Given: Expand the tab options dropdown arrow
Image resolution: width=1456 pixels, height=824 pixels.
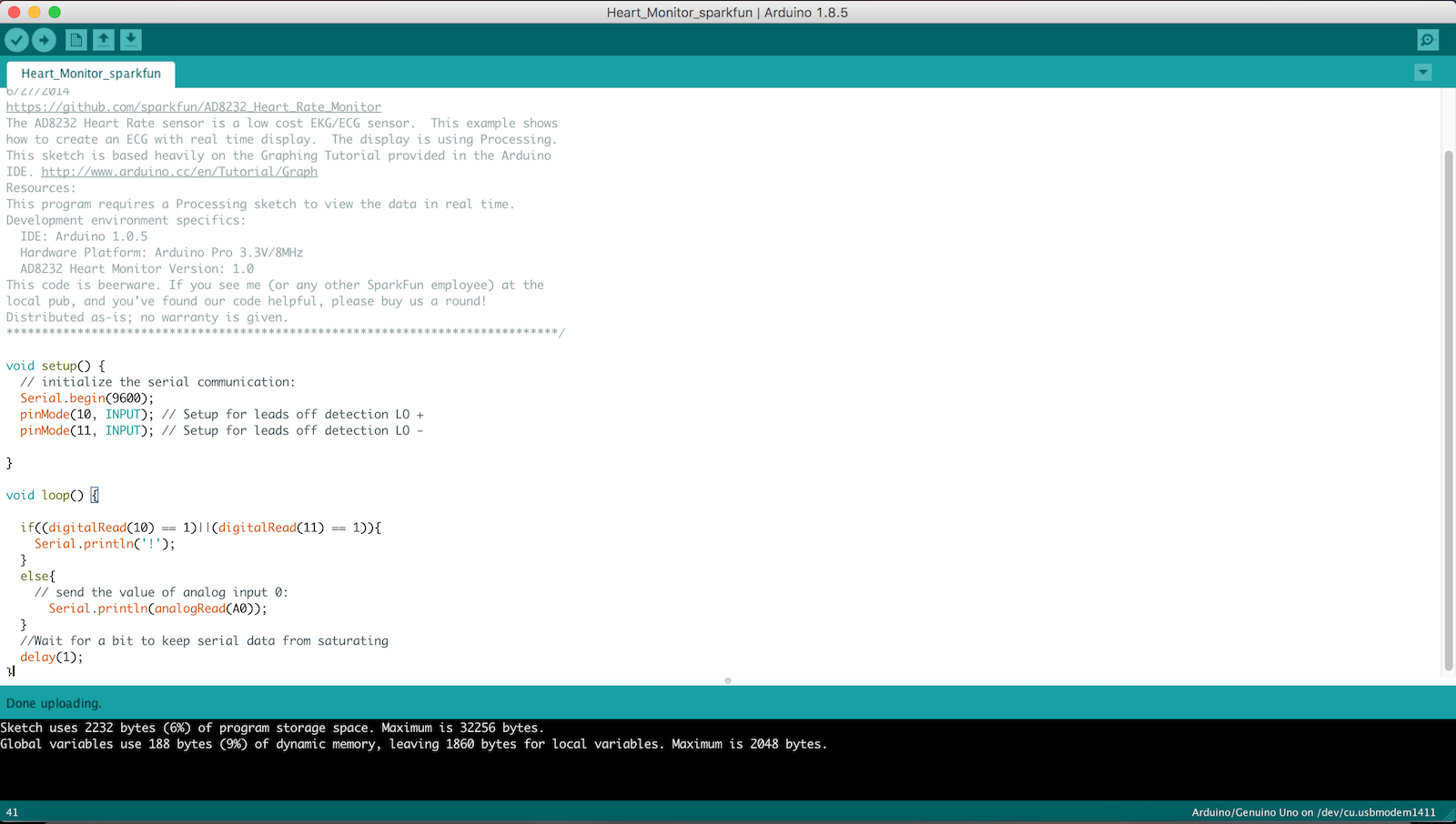Looking at the screenshot, I should point(1423,73).
